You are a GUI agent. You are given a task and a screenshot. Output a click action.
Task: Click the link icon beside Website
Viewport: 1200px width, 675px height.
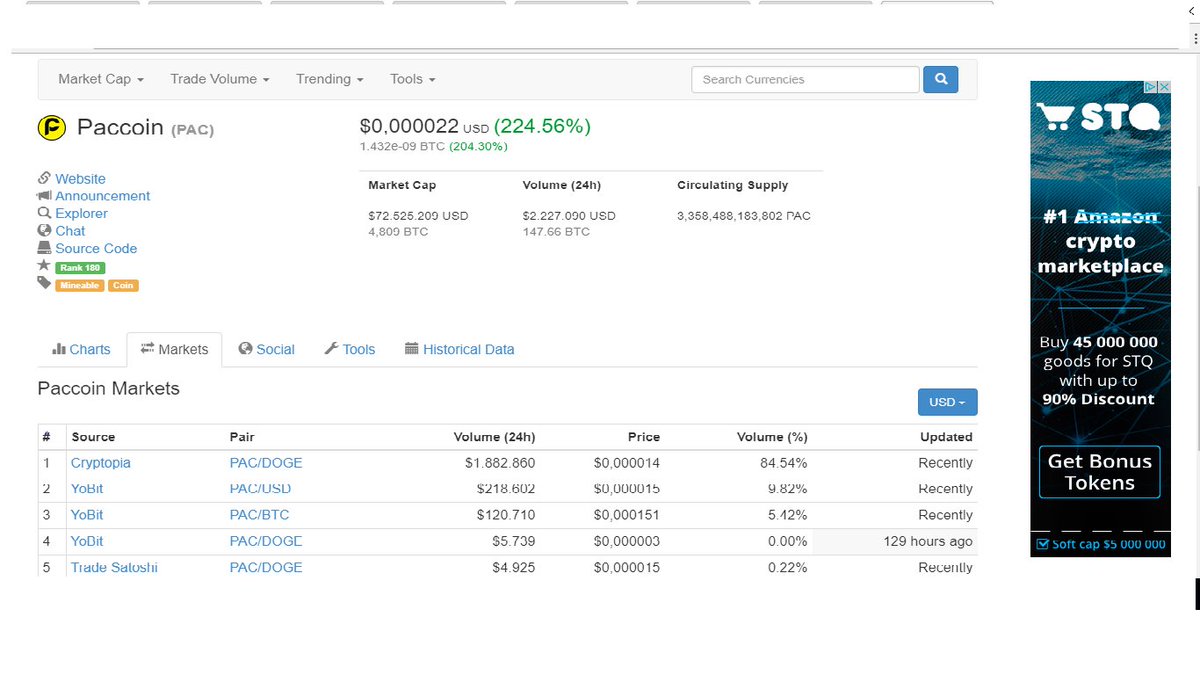[x=44, y=178]
